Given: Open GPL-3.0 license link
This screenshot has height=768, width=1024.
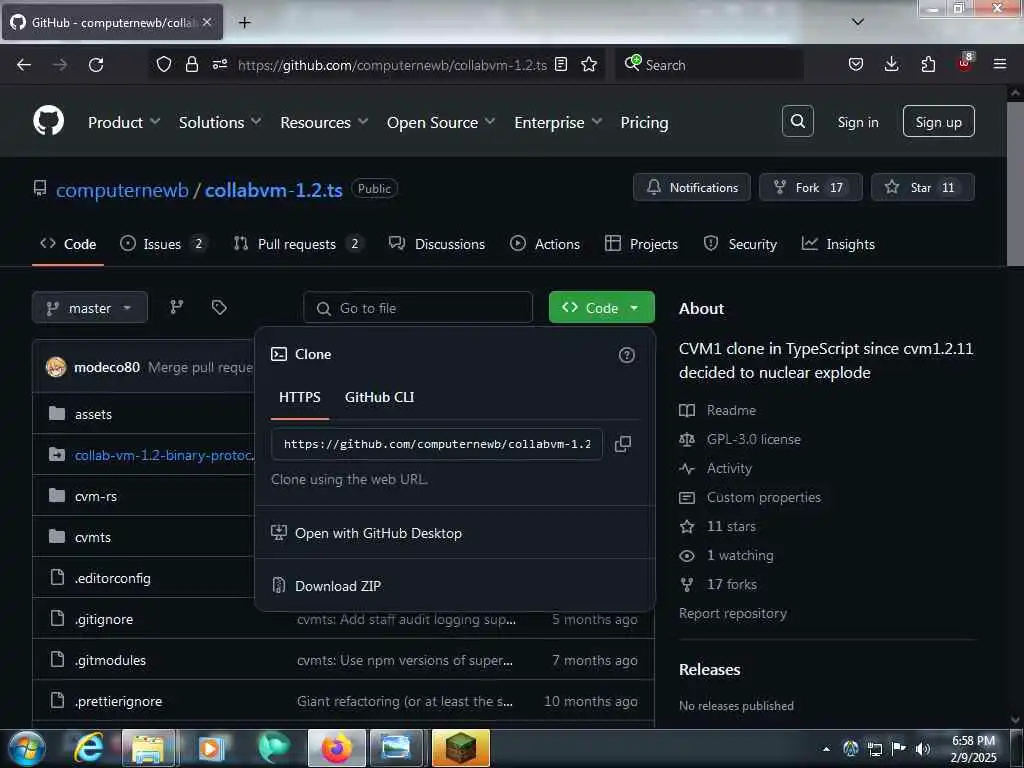Looking at the screenshot, I should click(x=753, y=440).
